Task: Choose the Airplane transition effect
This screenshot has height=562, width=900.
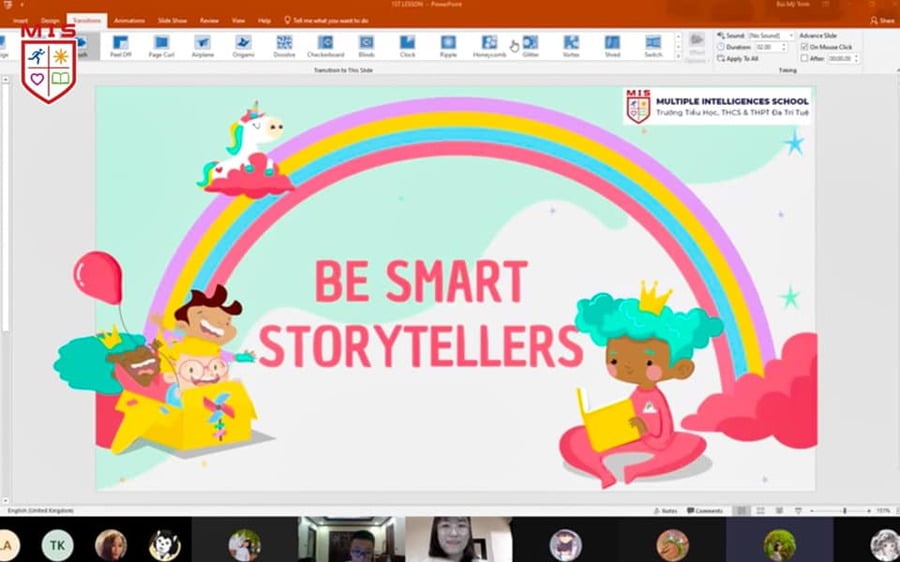Action: click(x=203, y=45)
